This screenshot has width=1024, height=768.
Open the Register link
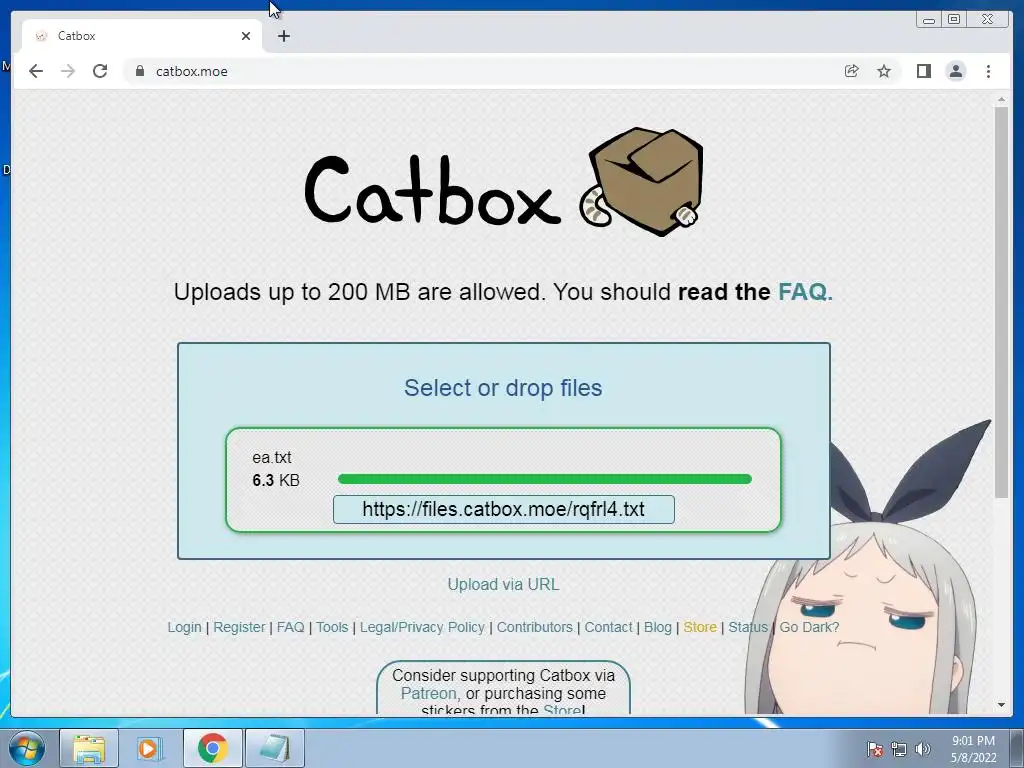pyautogui.click(x=239, y=627)
